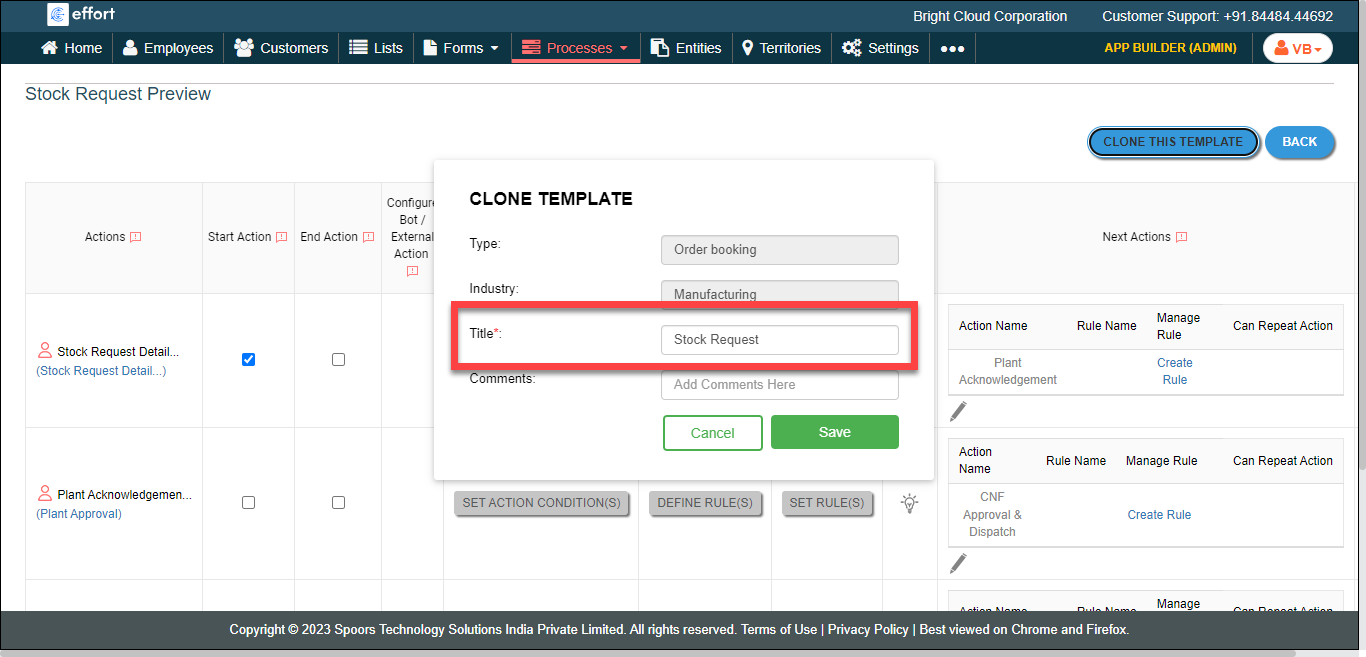Go to the Employees tab
Screen dimensions: 1366x657
coord(168,48)
